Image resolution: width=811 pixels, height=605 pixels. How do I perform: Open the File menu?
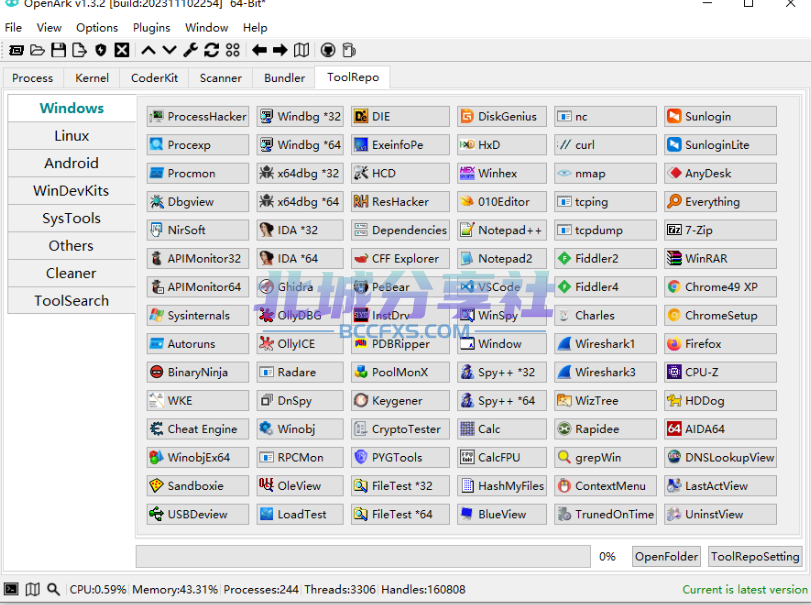click(13, 27)
